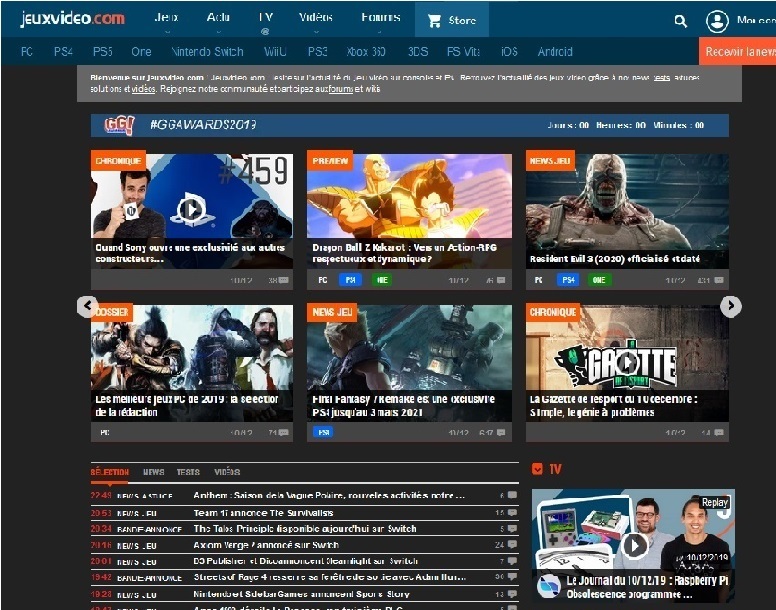Open The Talos Principle Switch news
Viewport: 776px width, 610px height.
click(x=305, y=528)
